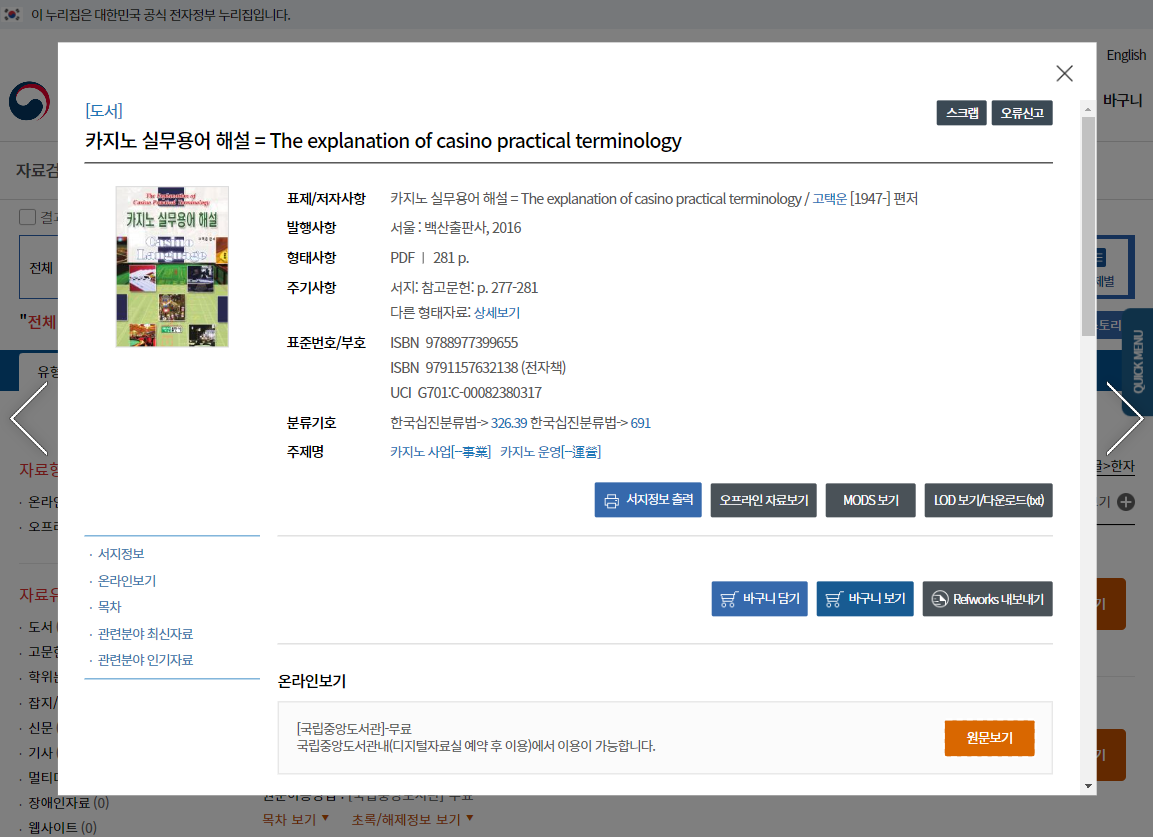Select 목차 in the side navigation

(109, 607)
